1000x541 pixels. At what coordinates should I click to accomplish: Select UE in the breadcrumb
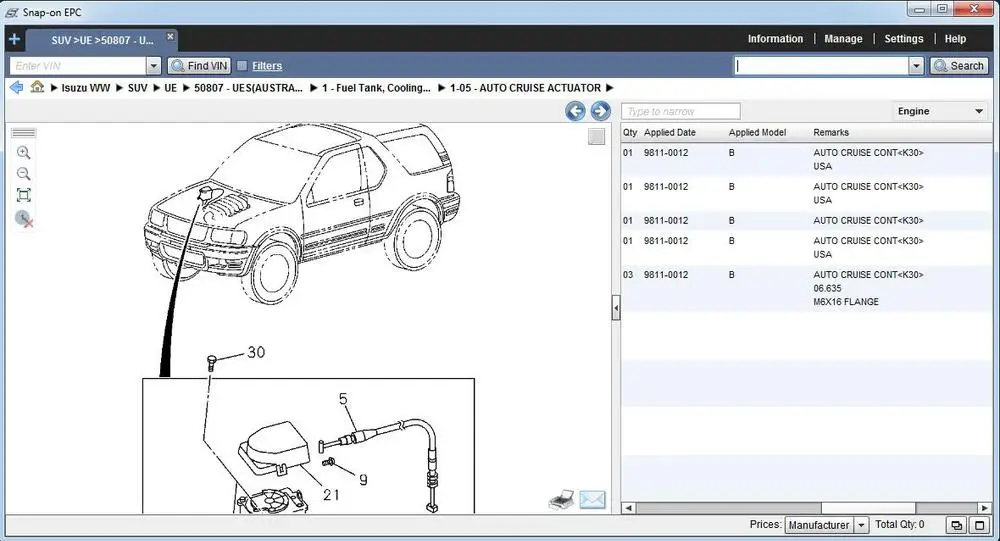[170, 88]
